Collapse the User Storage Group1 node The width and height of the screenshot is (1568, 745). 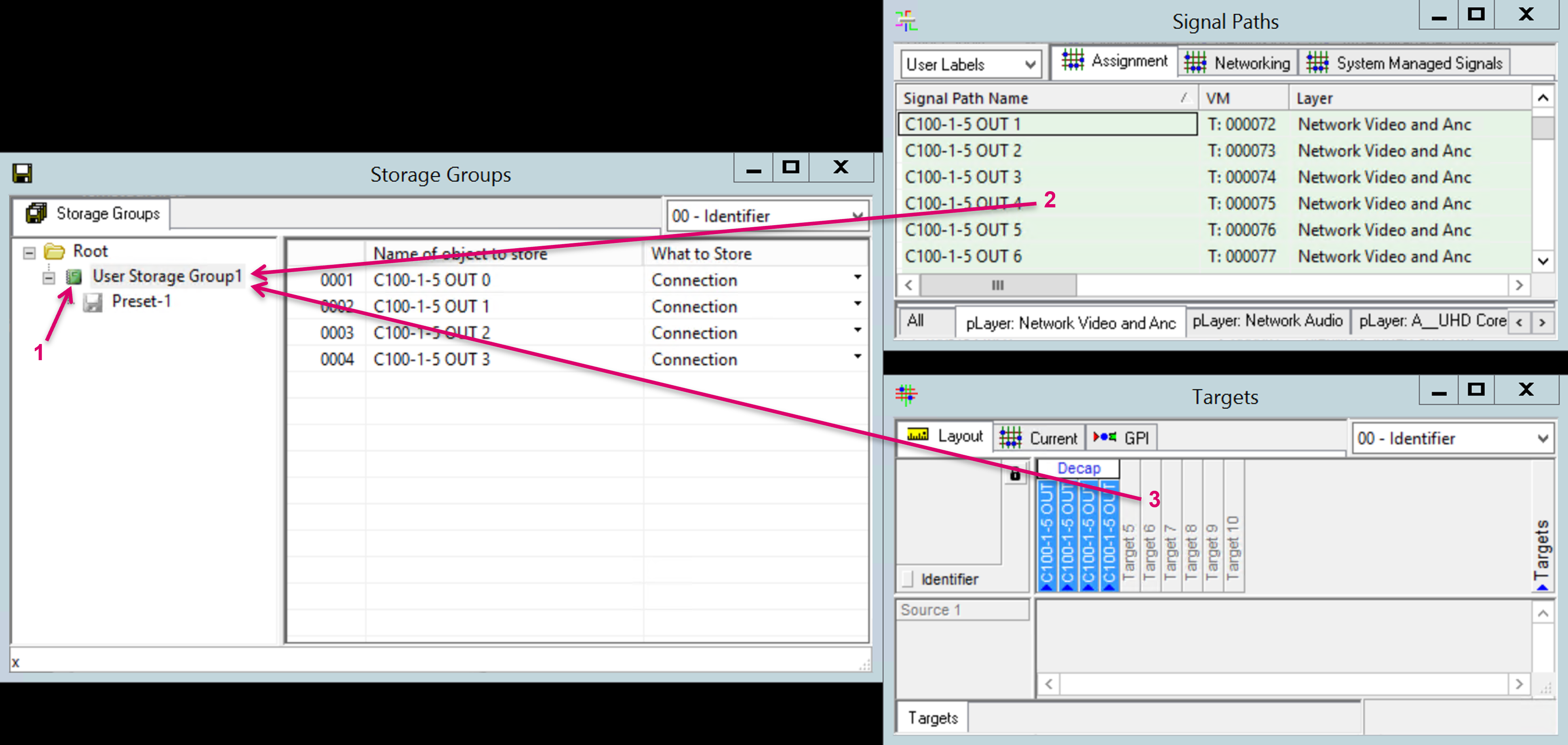pyautogui.click(x=48, y=278)
